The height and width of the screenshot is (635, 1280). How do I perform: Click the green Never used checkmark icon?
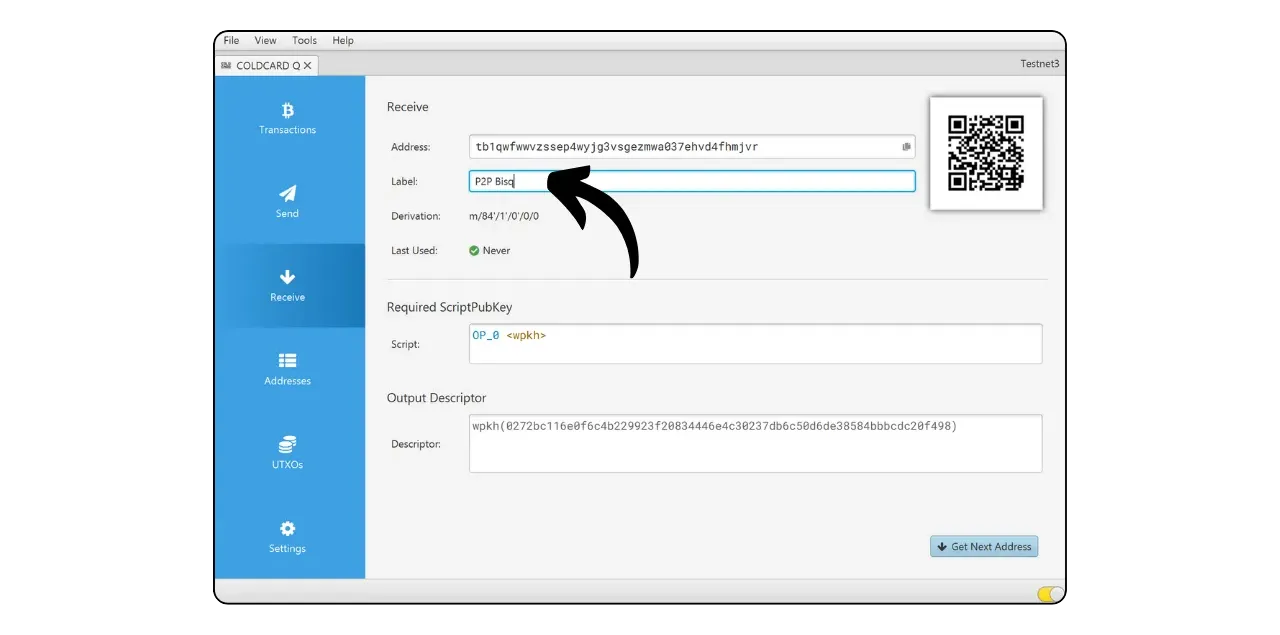[x=474, y=251]
